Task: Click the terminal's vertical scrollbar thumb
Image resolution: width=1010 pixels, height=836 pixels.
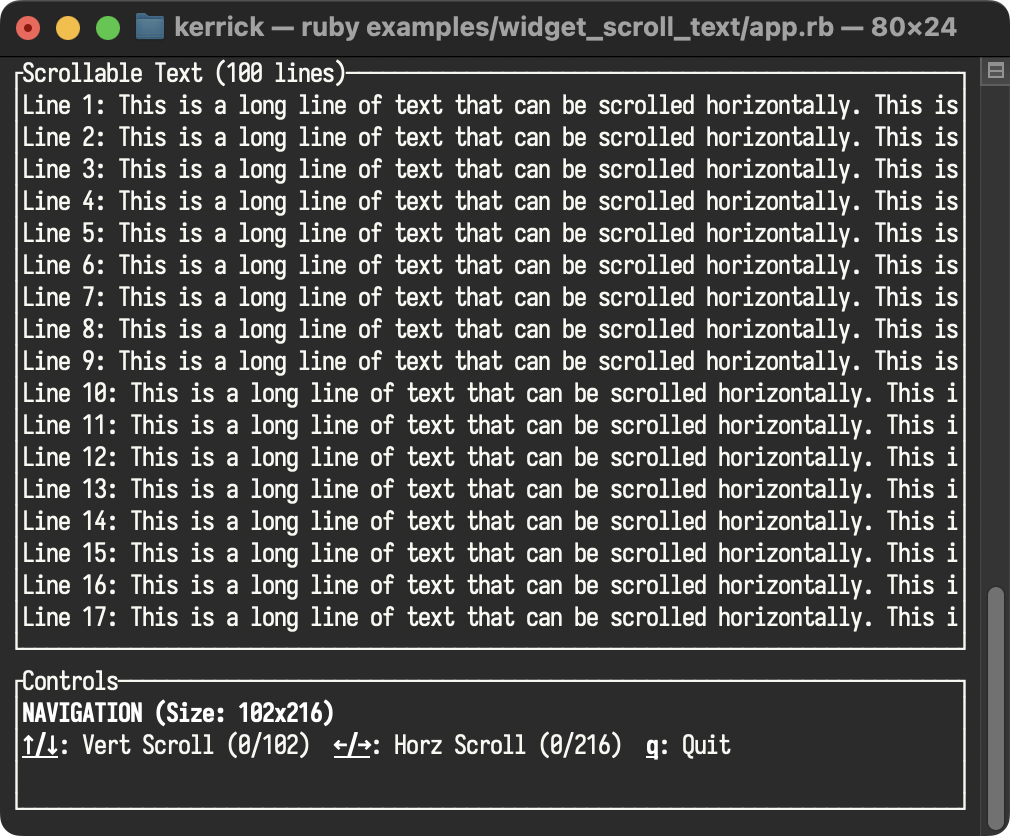Action: (x=996, y=707)
